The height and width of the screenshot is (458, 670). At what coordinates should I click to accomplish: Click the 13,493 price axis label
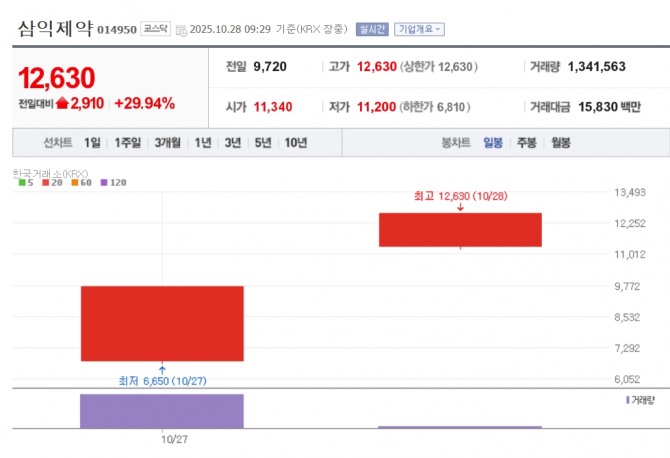coord(630,193)
